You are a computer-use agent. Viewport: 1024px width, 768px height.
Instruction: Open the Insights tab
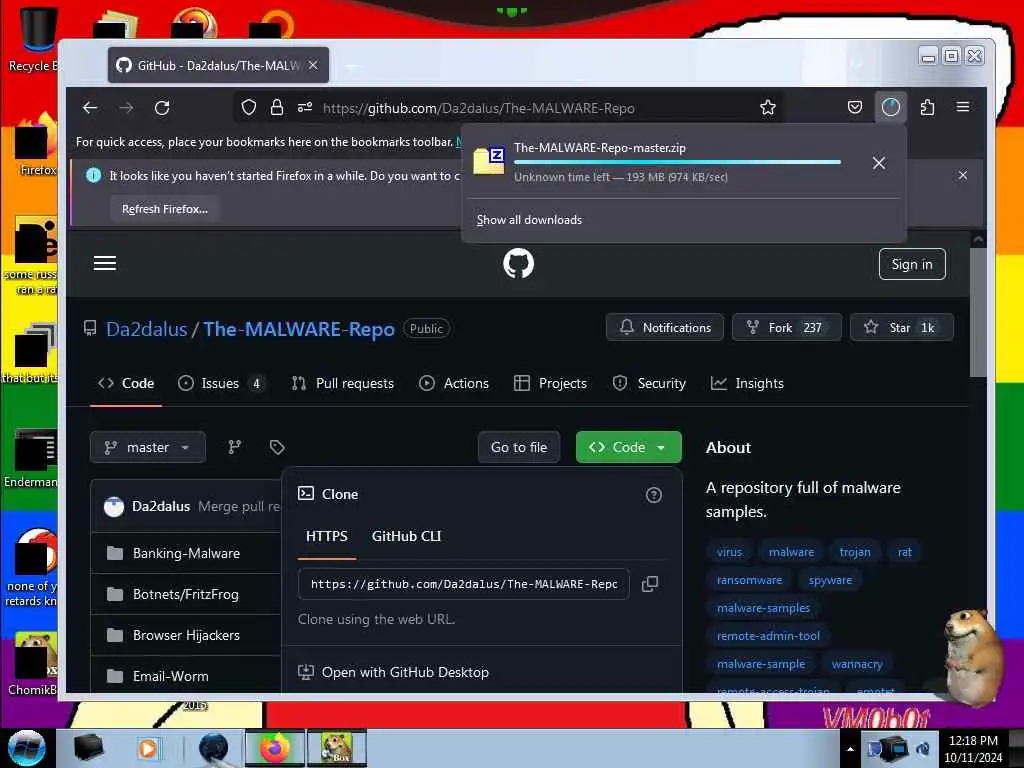747,383
